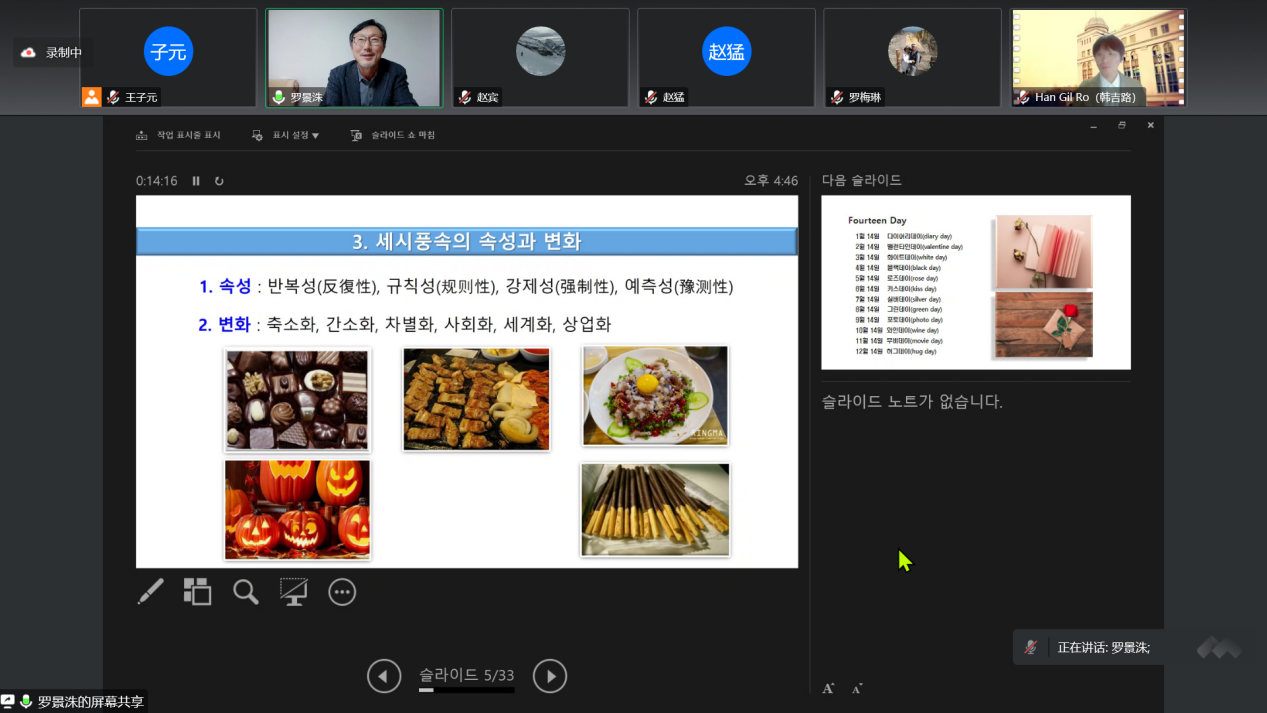Increase the notes text size
Image resolution: width=1267 pixels, height=713 pixels.
tap(828, 688)
